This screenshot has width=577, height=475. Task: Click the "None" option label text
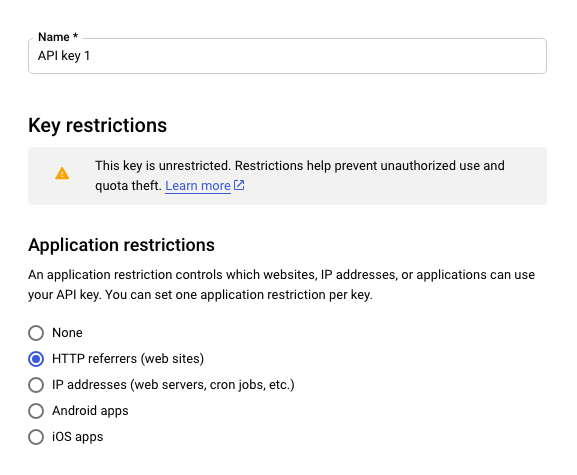pyautogui.click(x=67, y=333)
